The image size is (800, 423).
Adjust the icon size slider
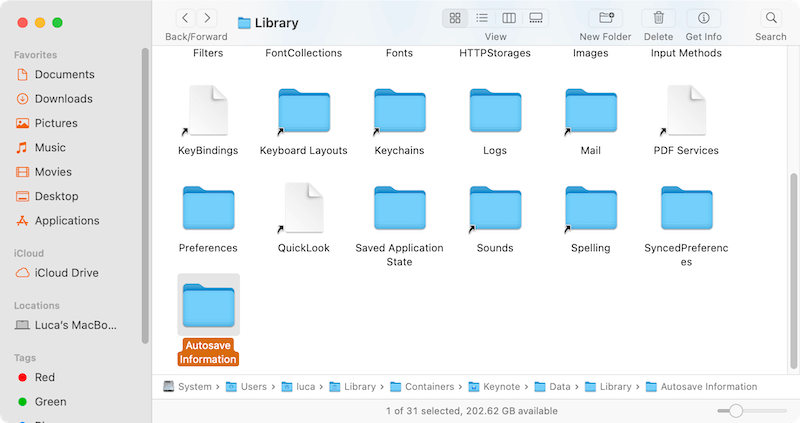pyautogui.click(x=736, y=411)
